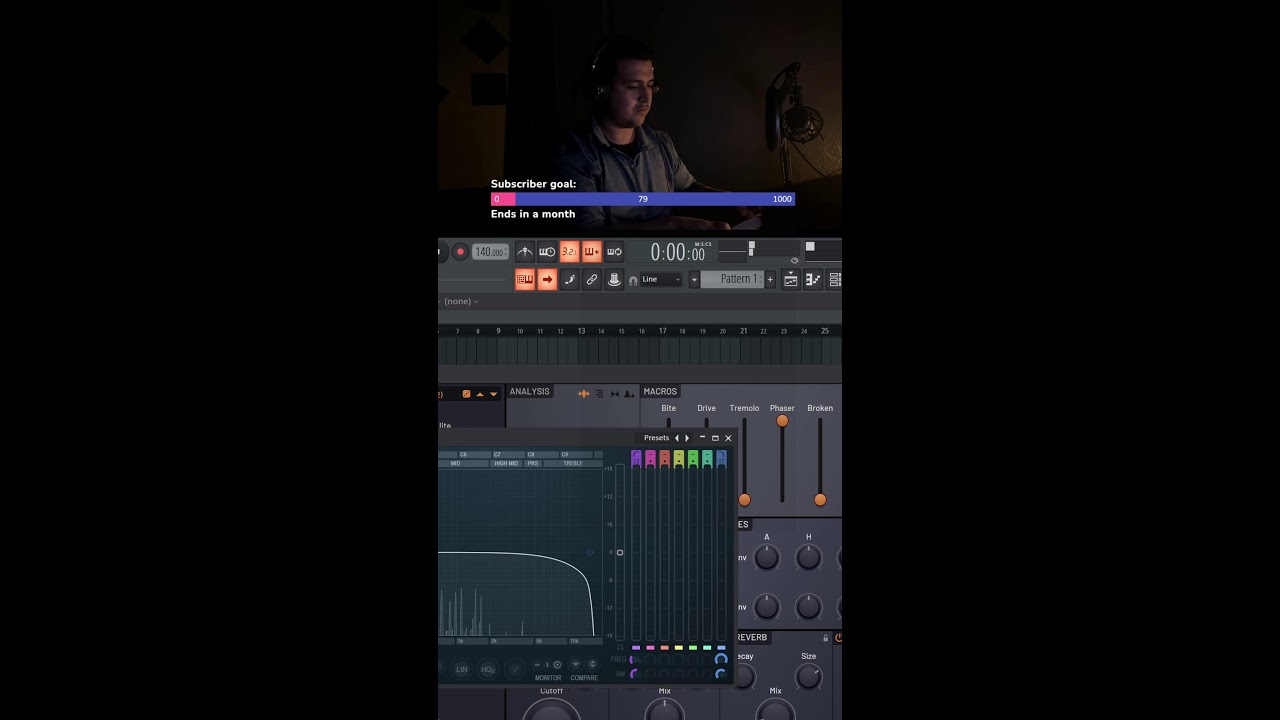Adjust the Phaser macro slider handle
This screenshot has width=1280, height=720.
pos(782,421)
